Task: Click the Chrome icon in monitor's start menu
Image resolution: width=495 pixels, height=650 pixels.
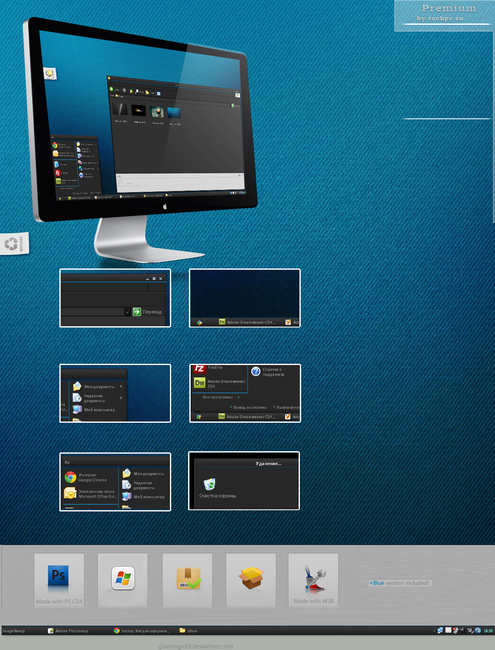Action: (x=55, y=146)
